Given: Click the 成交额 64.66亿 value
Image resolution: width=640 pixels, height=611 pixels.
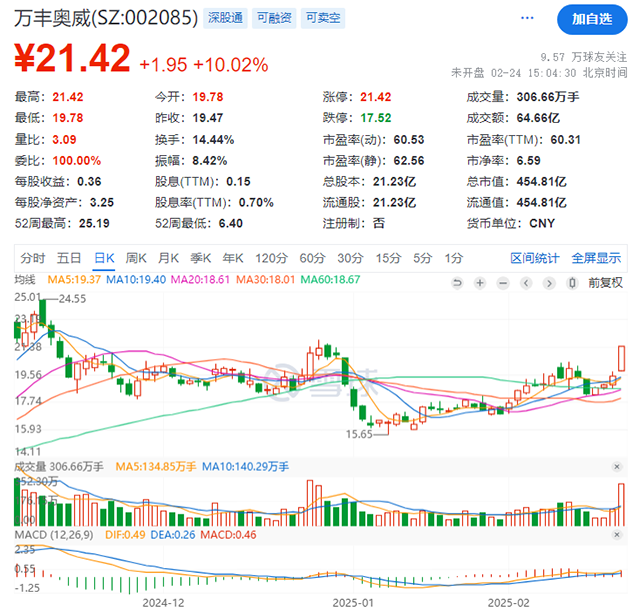Looking at the screenshot, I should point(538,118).
